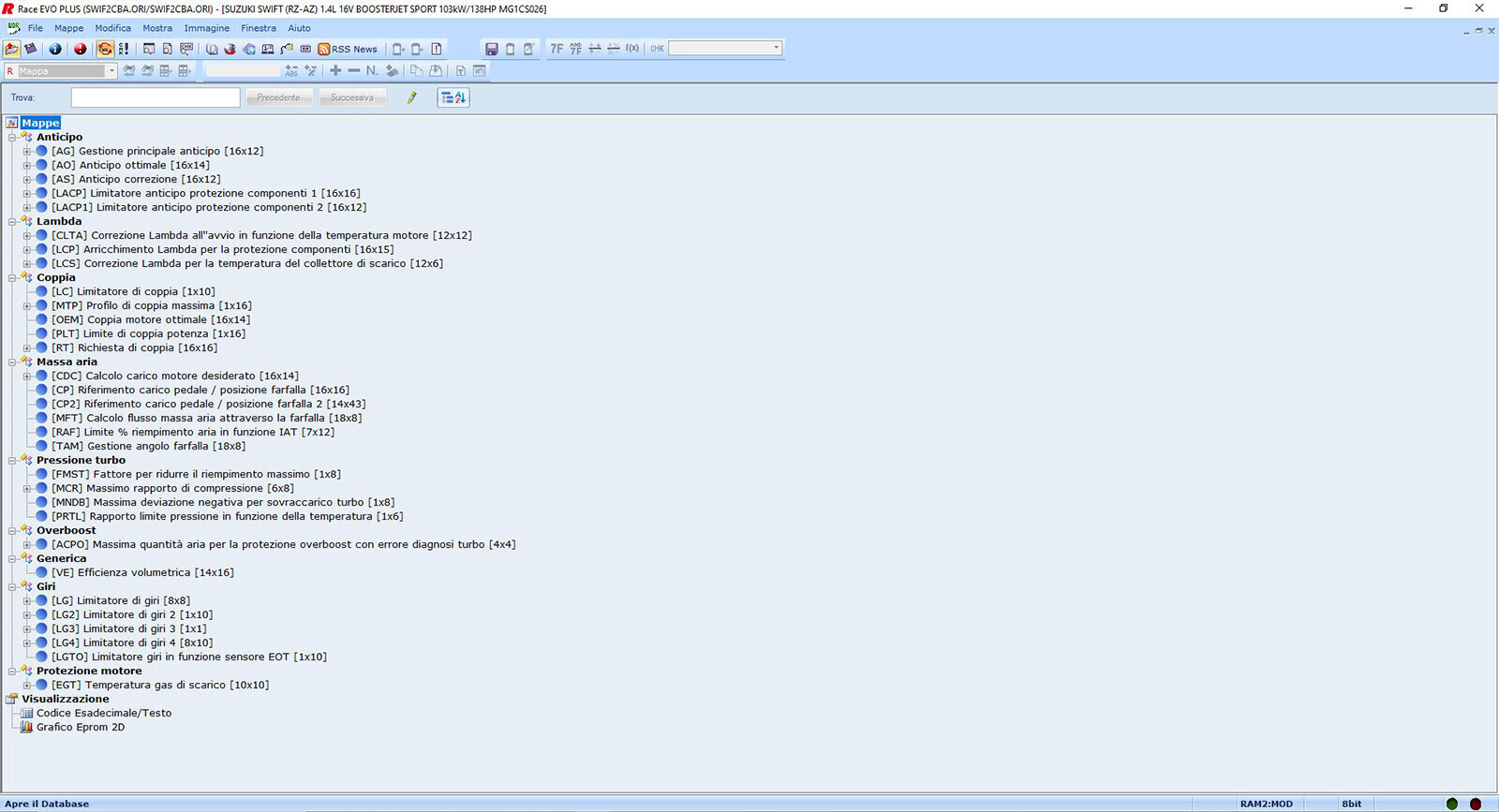Screen dimensions: 1499x812
Task: Toggle the tree A-Z sort button
Action: point(453,97)
